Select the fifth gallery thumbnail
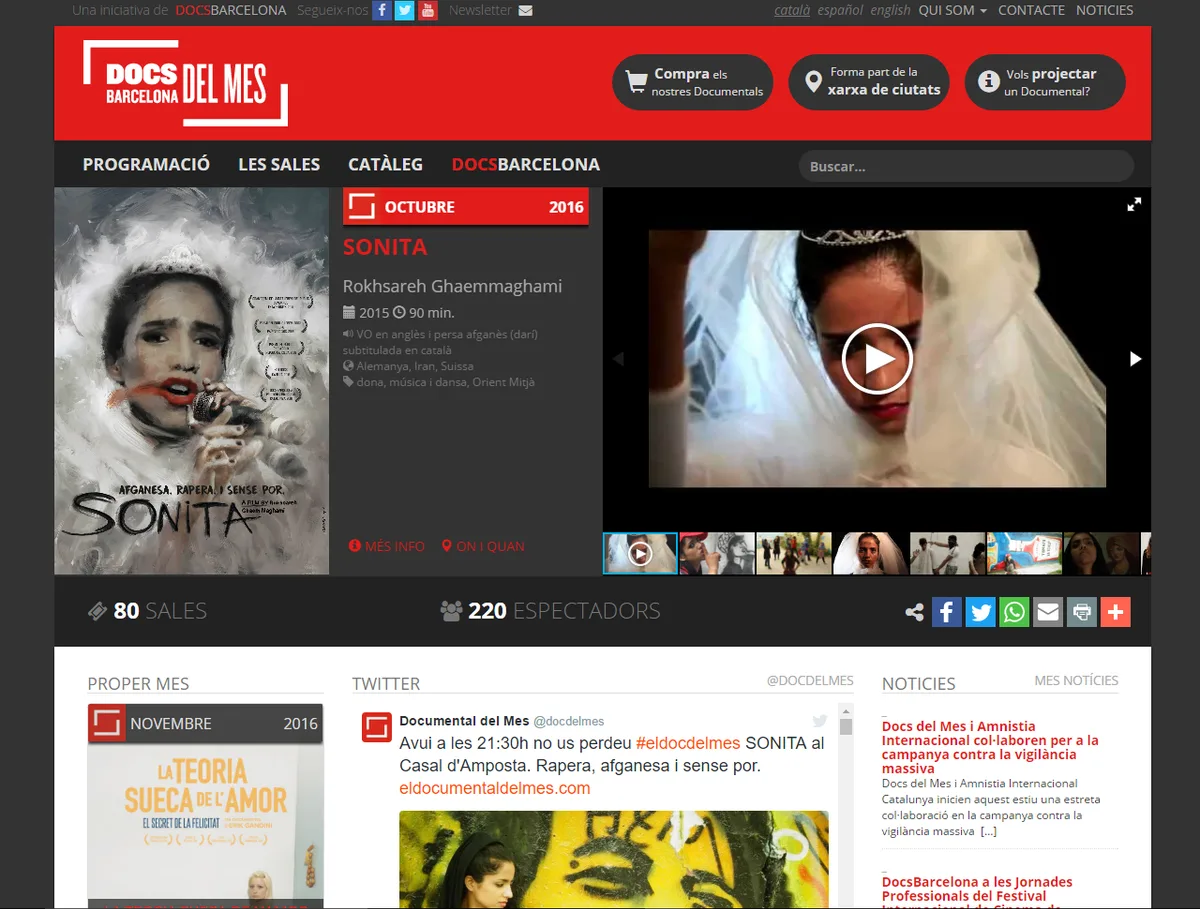Image resolution: width=1200 pixels, height=909 pixels. coord(948,553)
